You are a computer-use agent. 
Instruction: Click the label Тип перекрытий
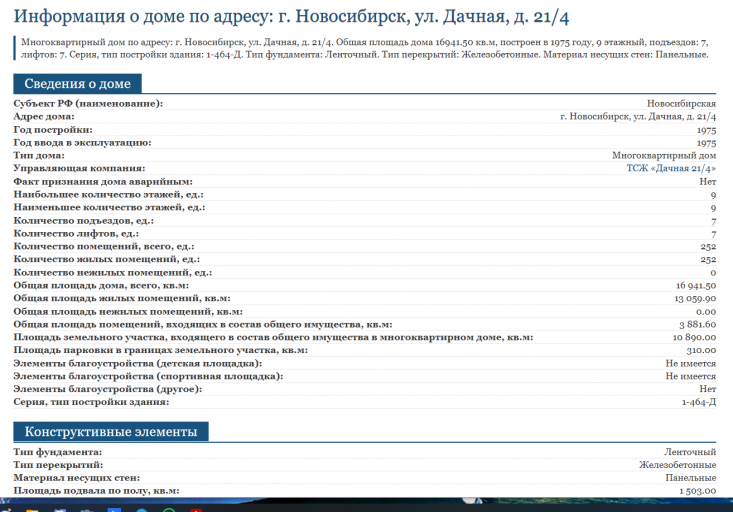(58, 465)
